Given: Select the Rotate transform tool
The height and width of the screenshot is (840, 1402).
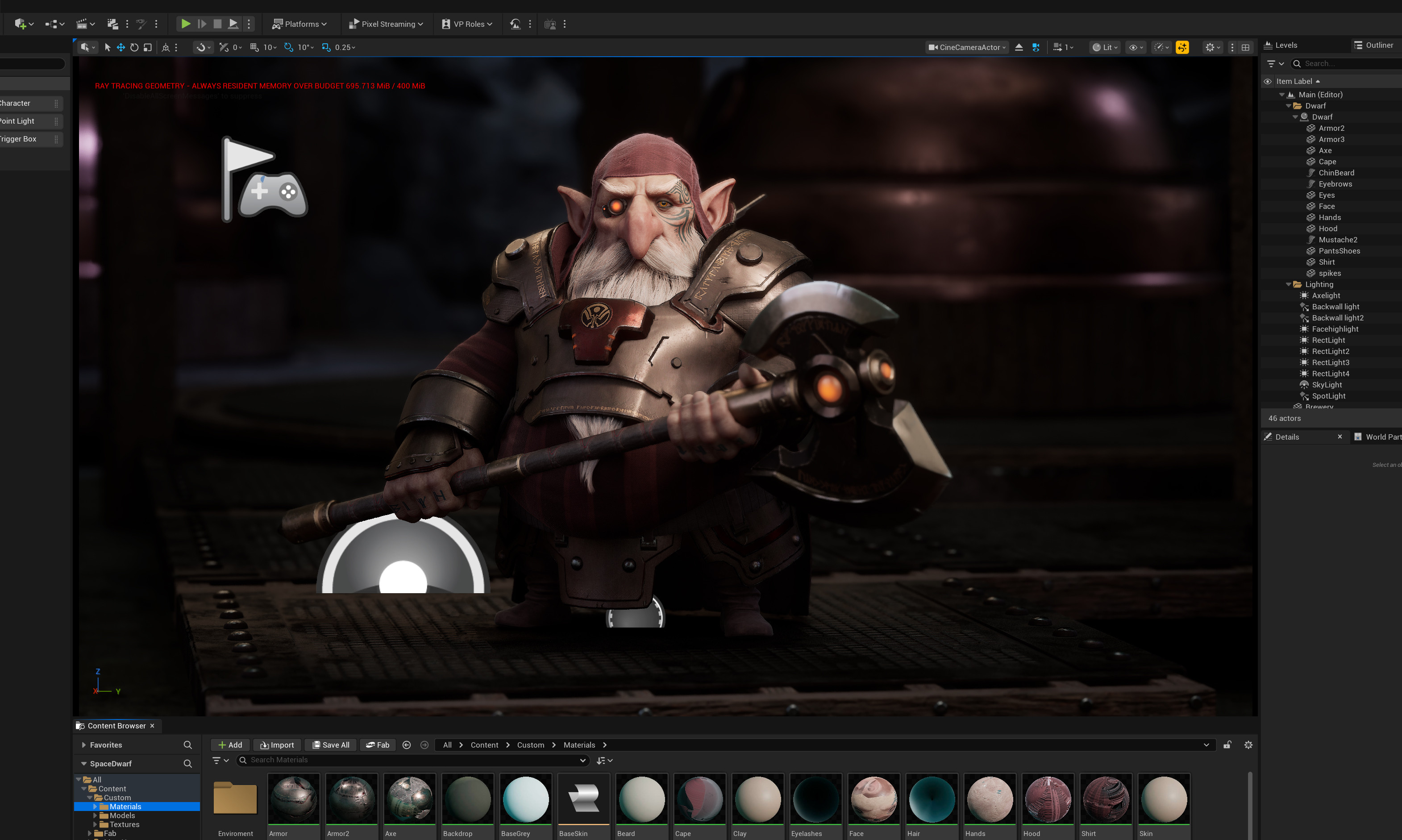Looking at the screenshot, I should (x=134, y=48).
